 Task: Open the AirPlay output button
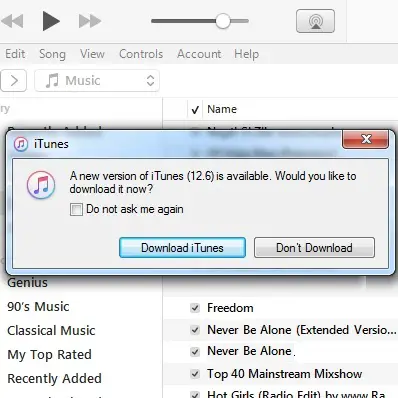point(315,21)
